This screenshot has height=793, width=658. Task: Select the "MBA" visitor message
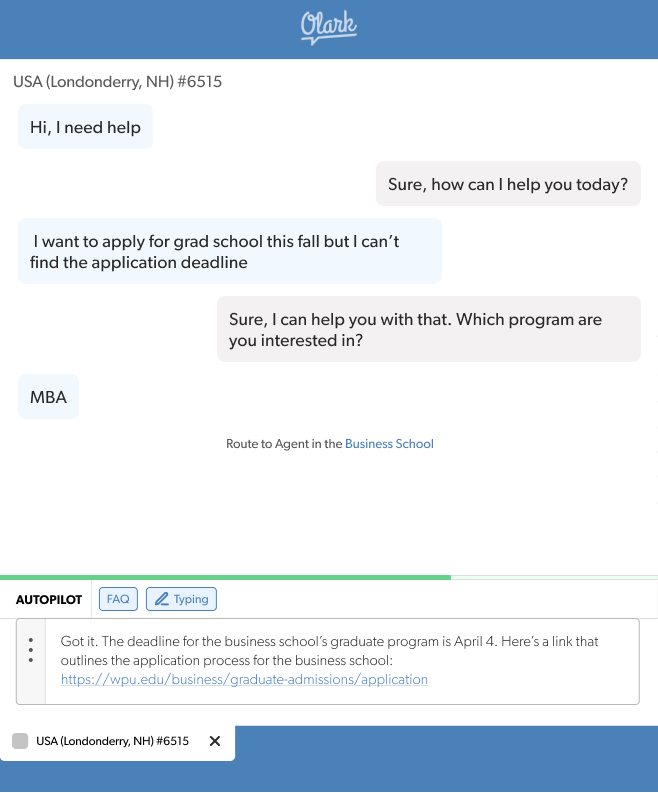[48, 397]
